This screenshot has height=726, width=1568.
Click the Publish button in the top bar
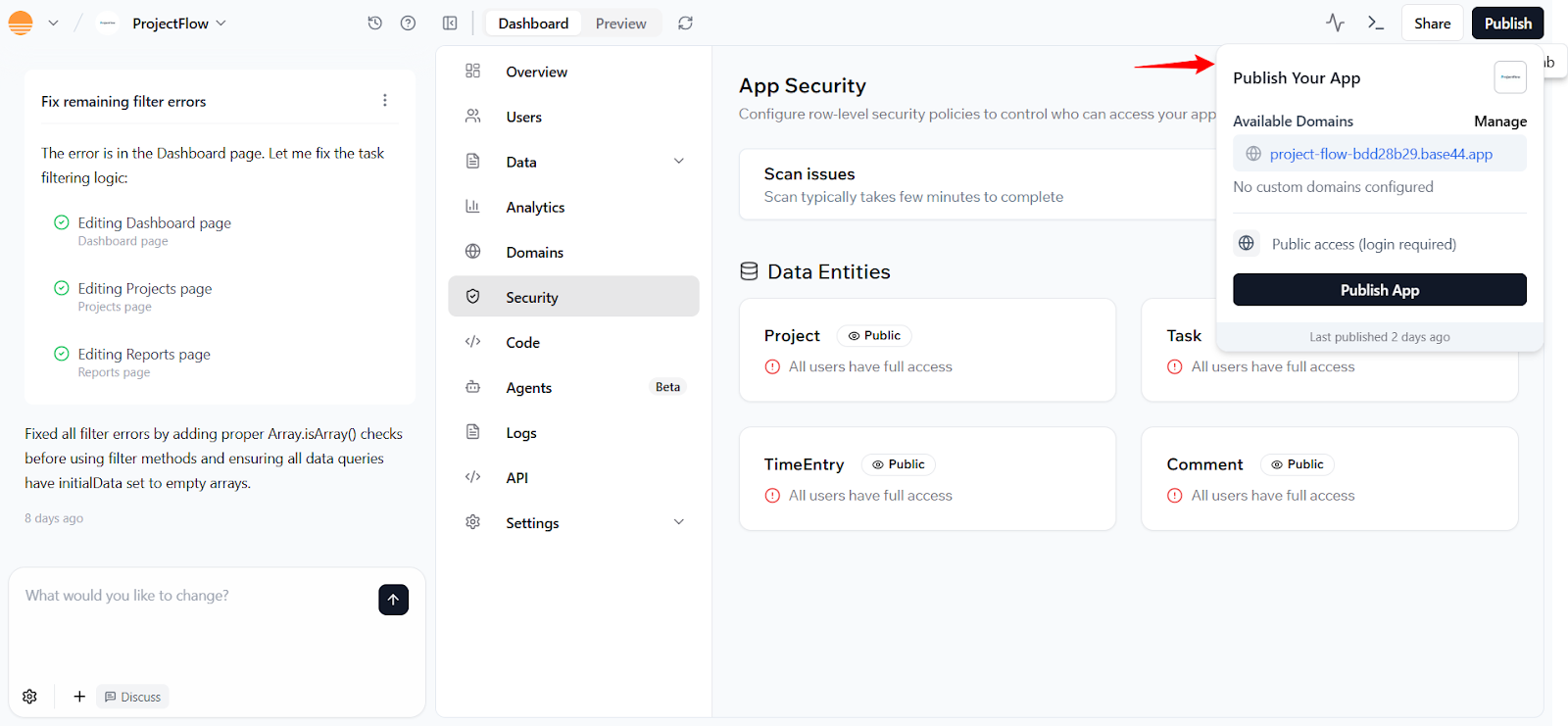tap(1507, 24)
